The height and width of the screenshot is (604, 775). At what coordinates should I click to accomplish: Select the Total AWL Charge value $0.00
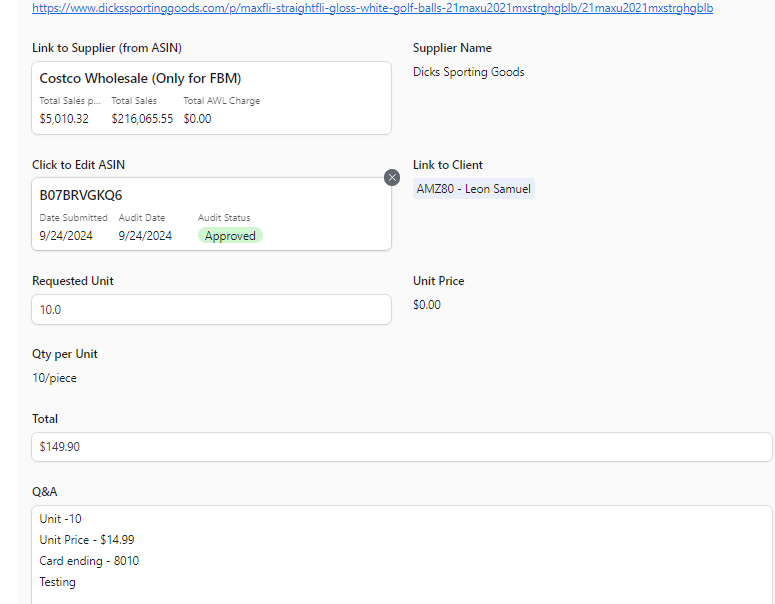pos(197,119)
